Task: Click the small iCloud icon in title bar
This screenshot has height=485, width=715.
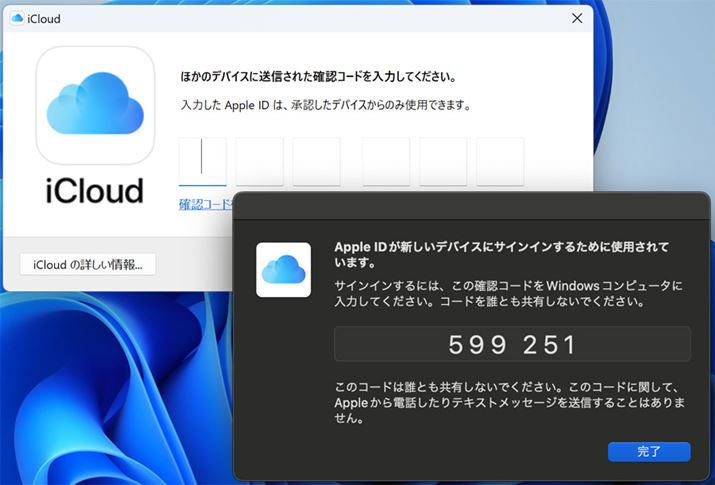Action: (x=17, y=18)
